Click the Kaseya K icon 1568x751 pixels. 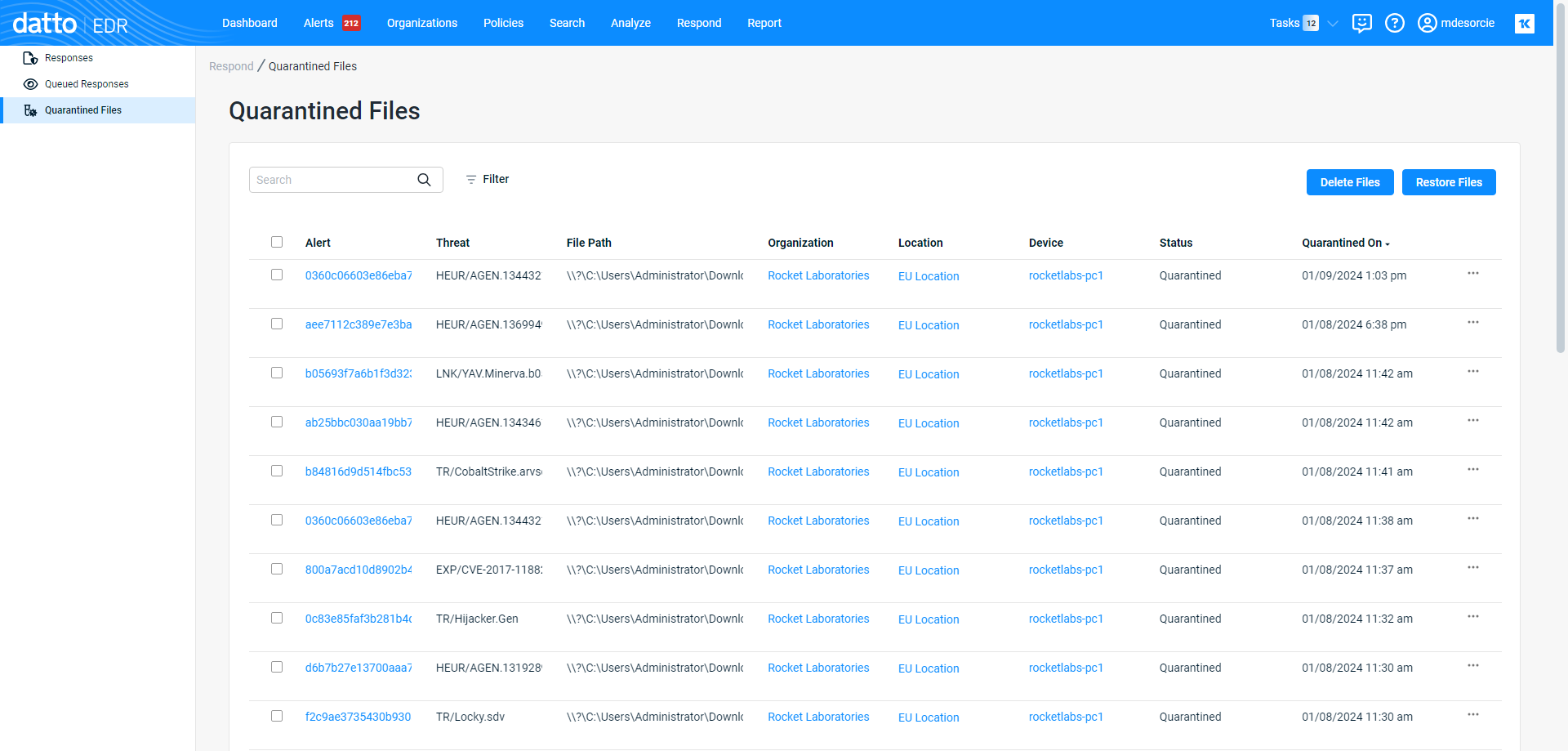pos(1524,23)
